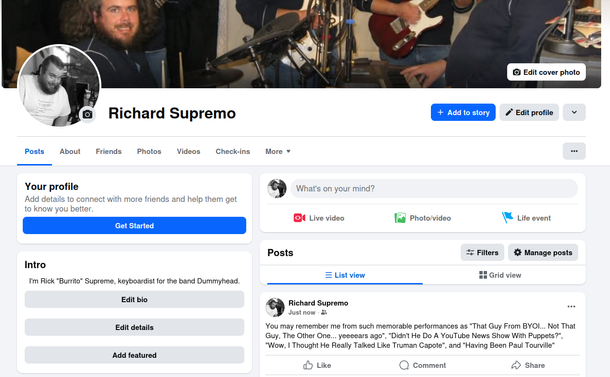
Task: Open the About tab
Action: tap(70, 151)
